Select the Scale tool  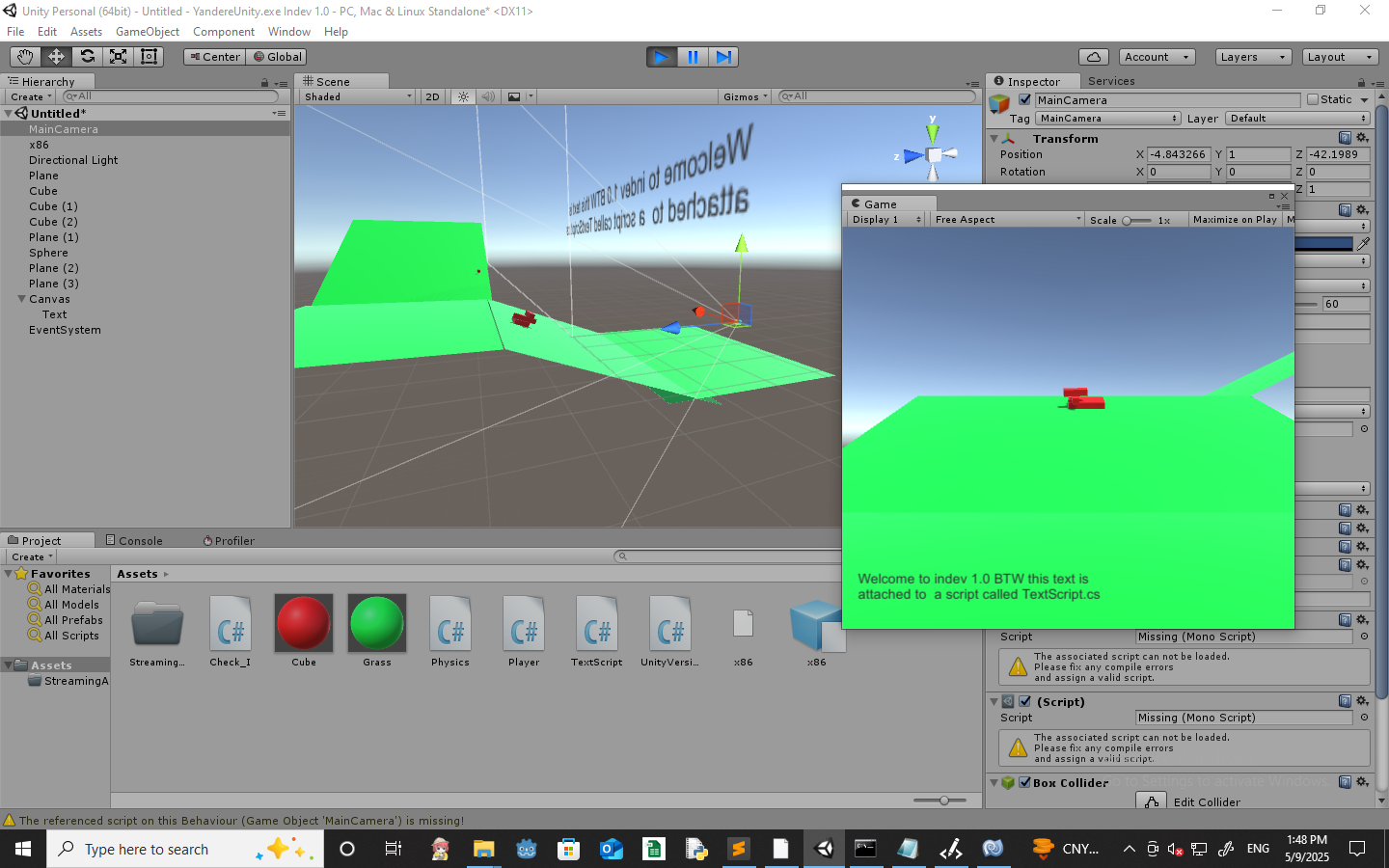(x=118, y=57)
